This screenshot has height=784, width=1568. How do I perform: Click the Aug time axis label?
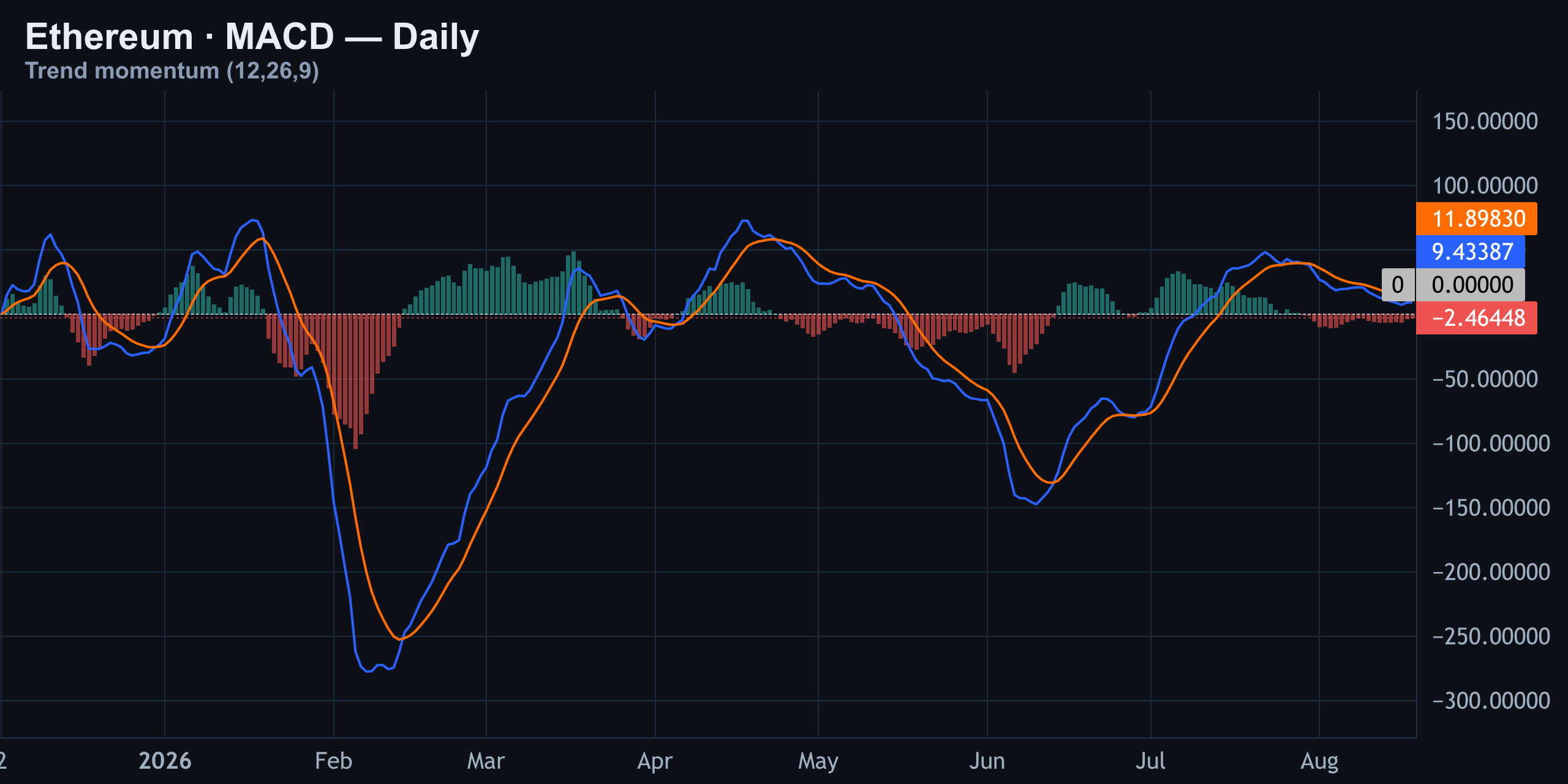point(1319,761)
